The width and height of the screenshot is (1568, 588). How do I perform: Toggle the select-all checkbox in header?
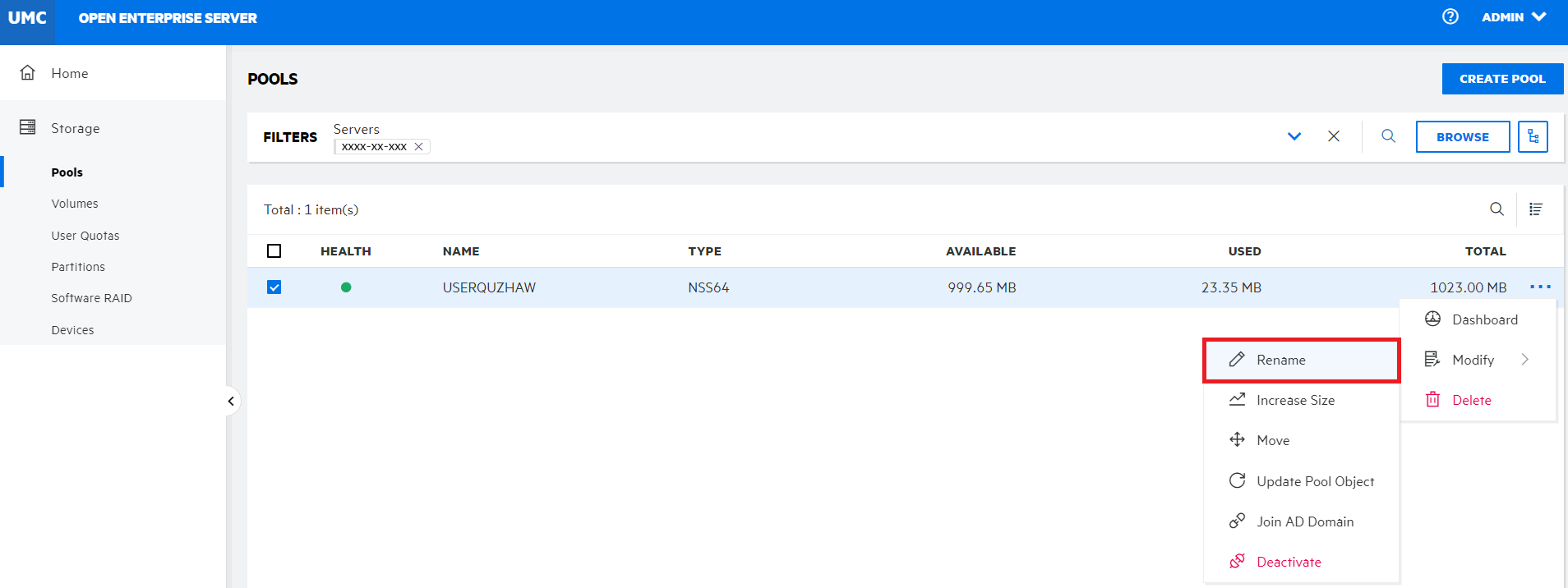pos(274,251)
